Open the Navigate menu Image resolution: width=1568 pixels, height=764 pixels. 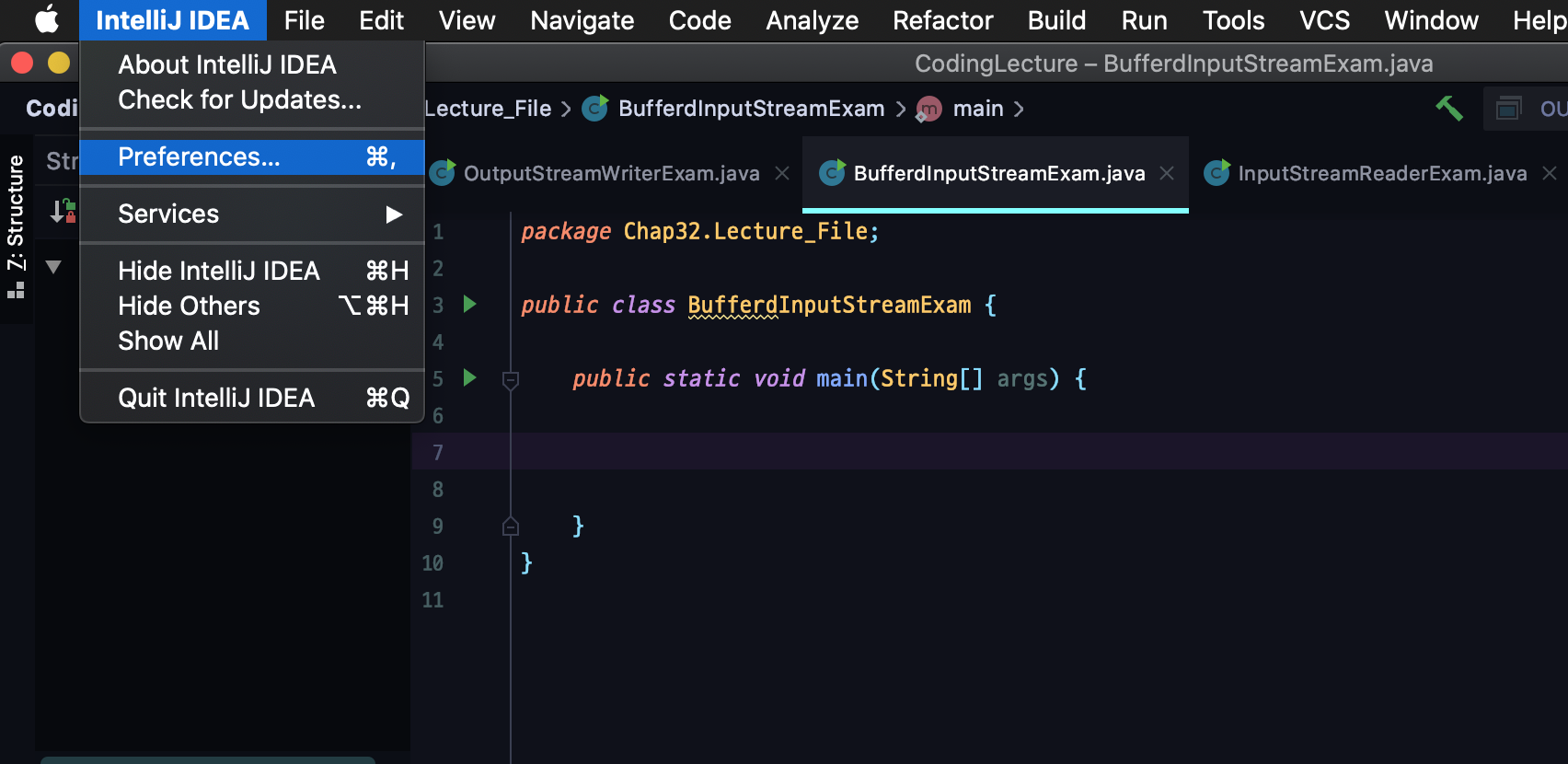(x=582, y=20)
